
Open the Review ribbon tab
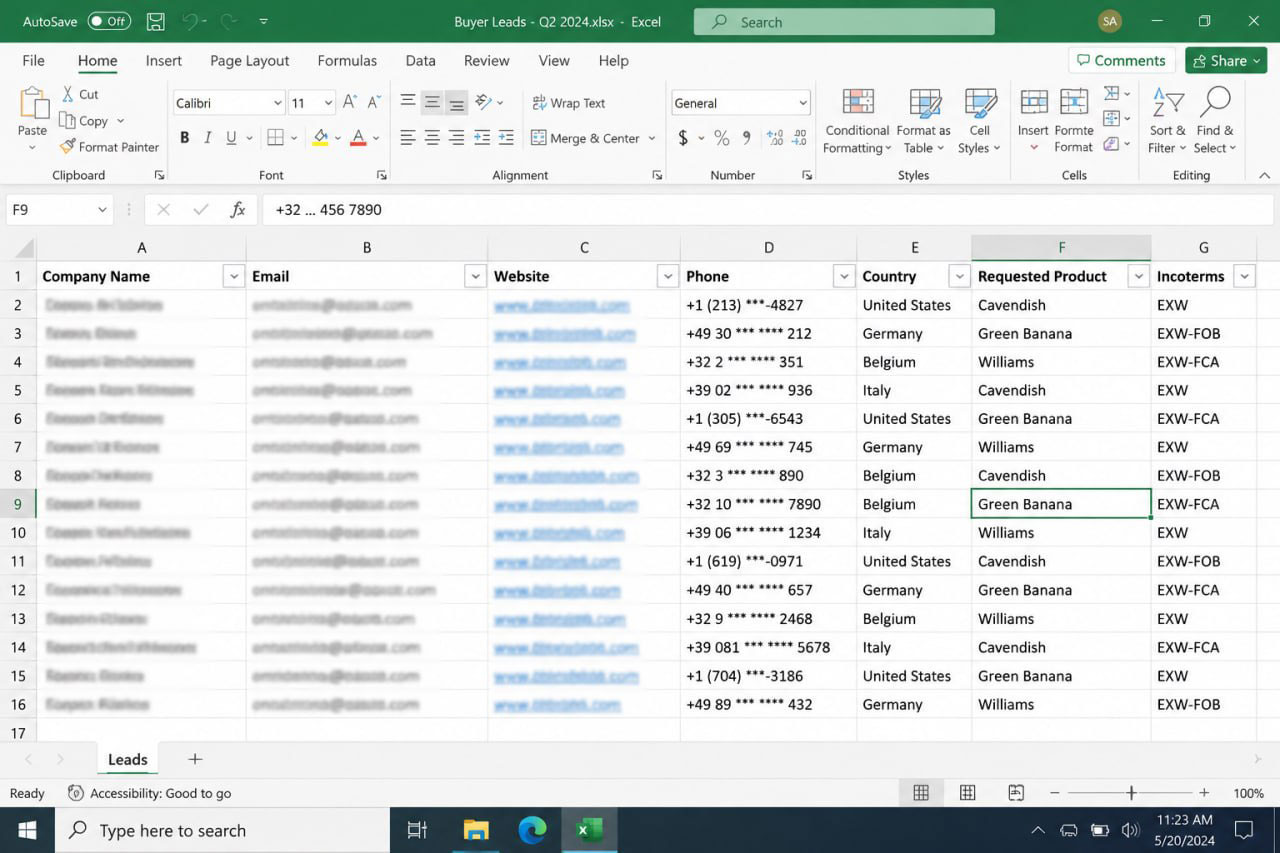pyautogui.click(x=487, y=60)
